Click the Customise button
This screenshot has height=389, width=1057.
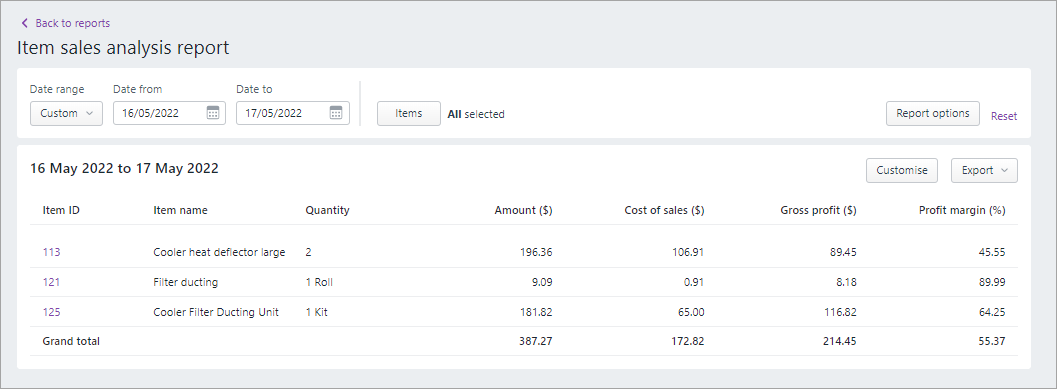point(902,171)
